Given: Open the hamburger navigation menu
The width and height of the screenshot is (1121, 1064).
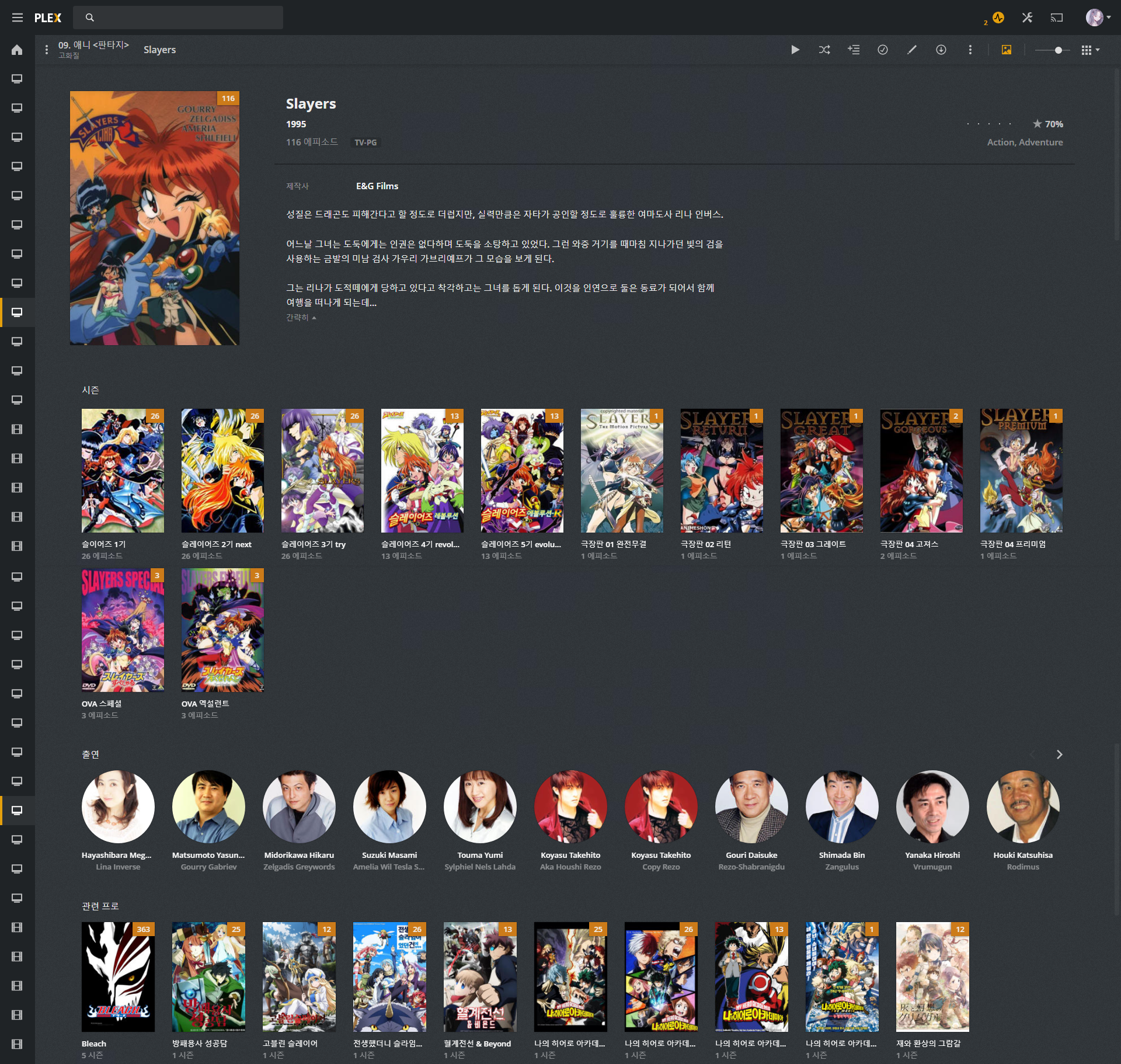Looking at the screenshot, I should 18,18.
